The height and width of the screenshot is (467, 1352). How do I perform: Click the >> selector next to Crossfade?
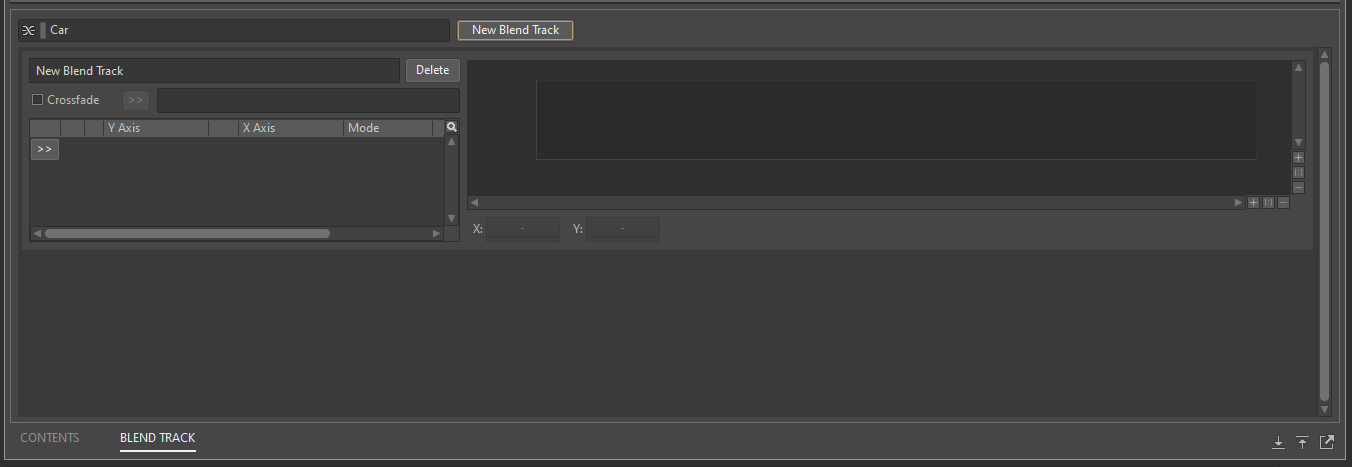click(x=136, y=100)
